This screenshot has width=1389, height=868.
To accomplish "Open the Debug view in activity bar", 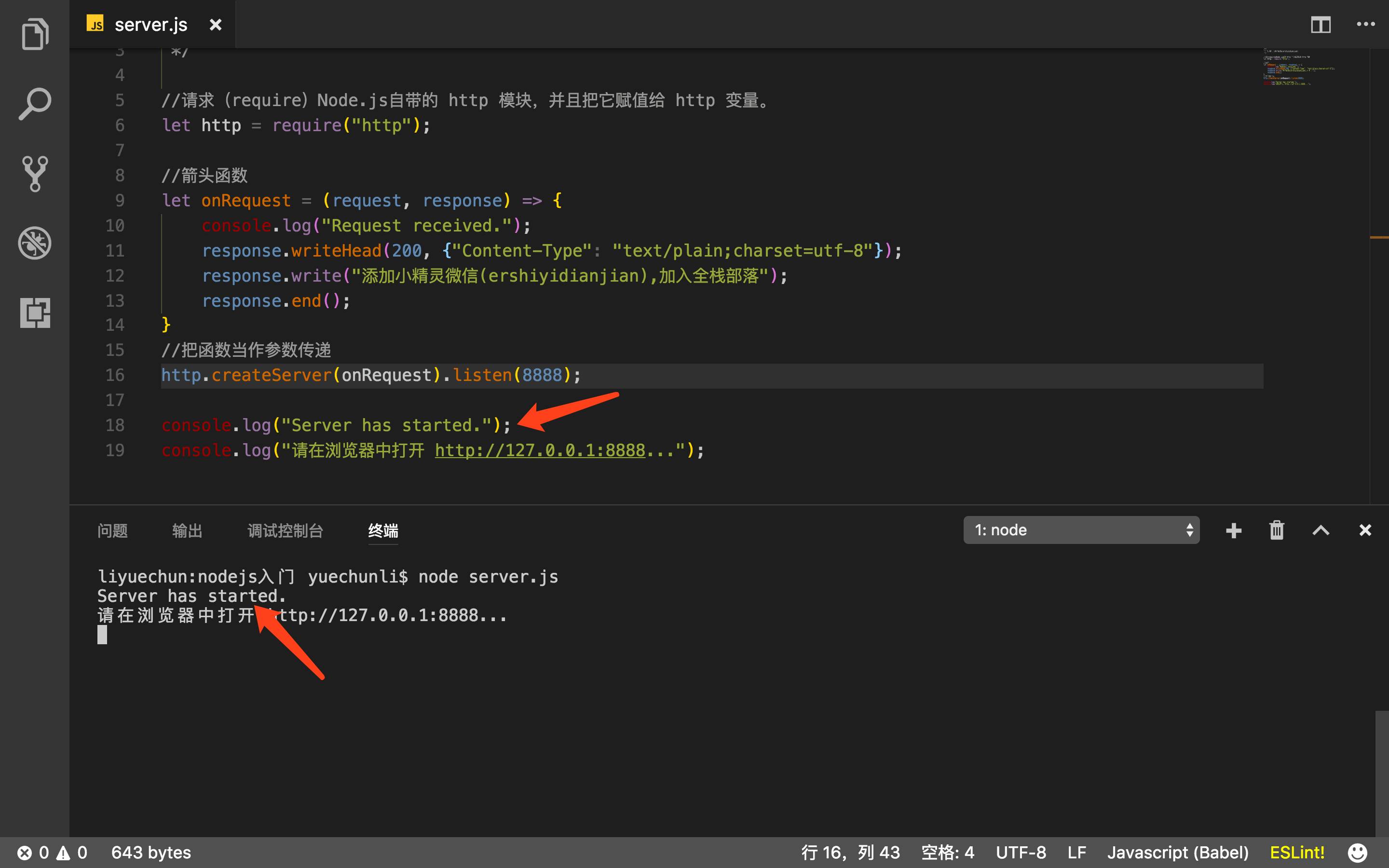I will pyautogui.click(x=35, y=243).
